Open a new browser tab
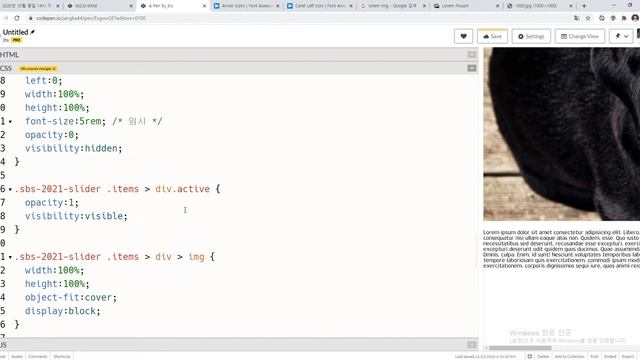 click(x=584, y=6)
